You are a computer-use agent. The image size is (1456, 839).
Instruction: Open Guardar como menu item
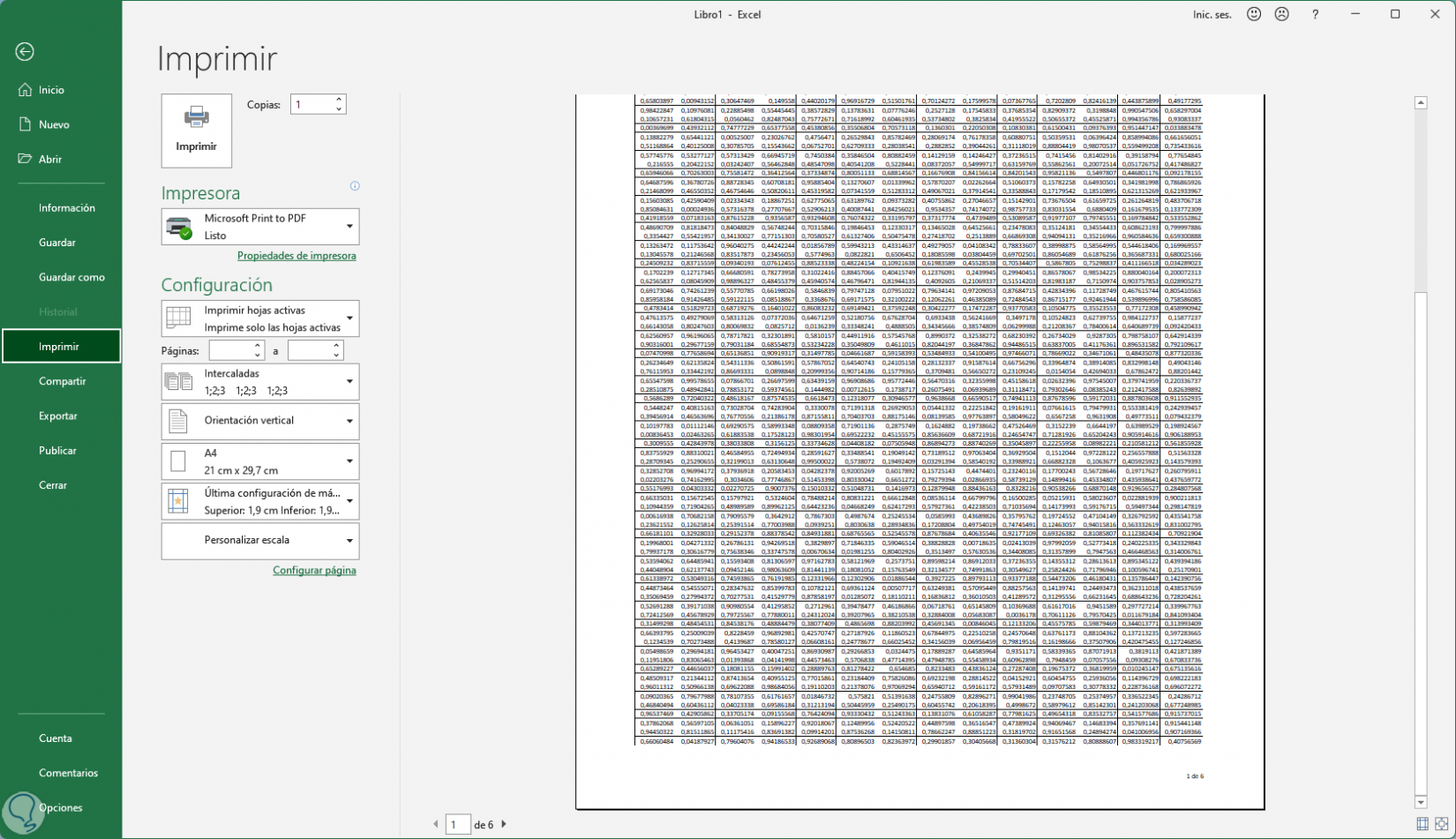[x=71, y=277]
